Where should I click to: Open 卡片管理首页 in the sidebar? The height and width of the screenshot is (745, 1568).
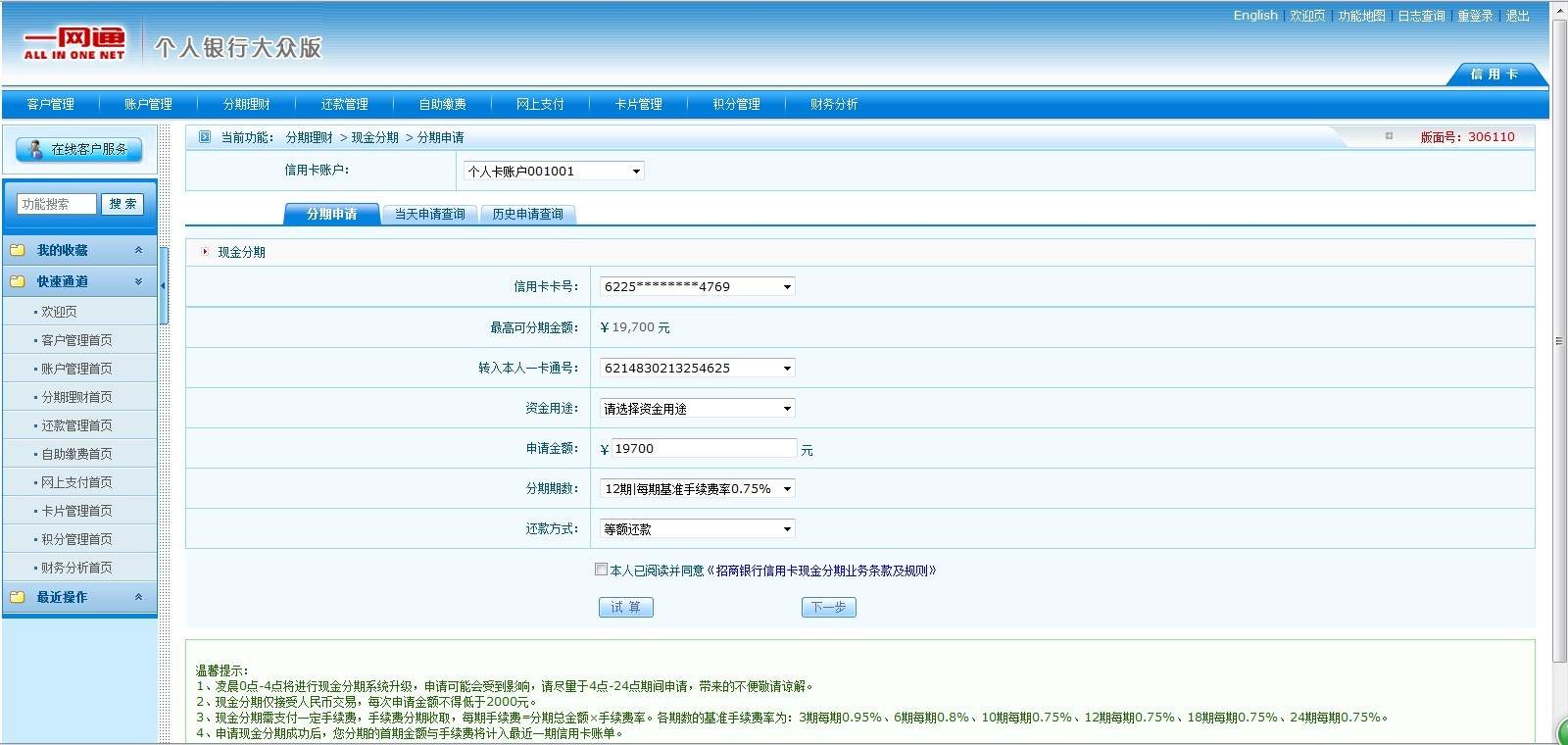(x=76, y=511)
